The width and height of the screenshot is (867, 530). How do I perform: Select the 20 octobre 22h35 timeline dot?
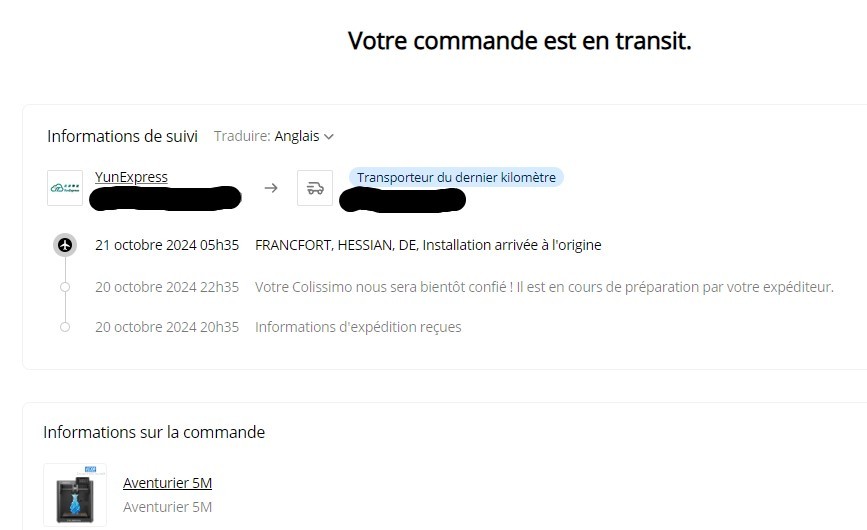pos(65,287)
